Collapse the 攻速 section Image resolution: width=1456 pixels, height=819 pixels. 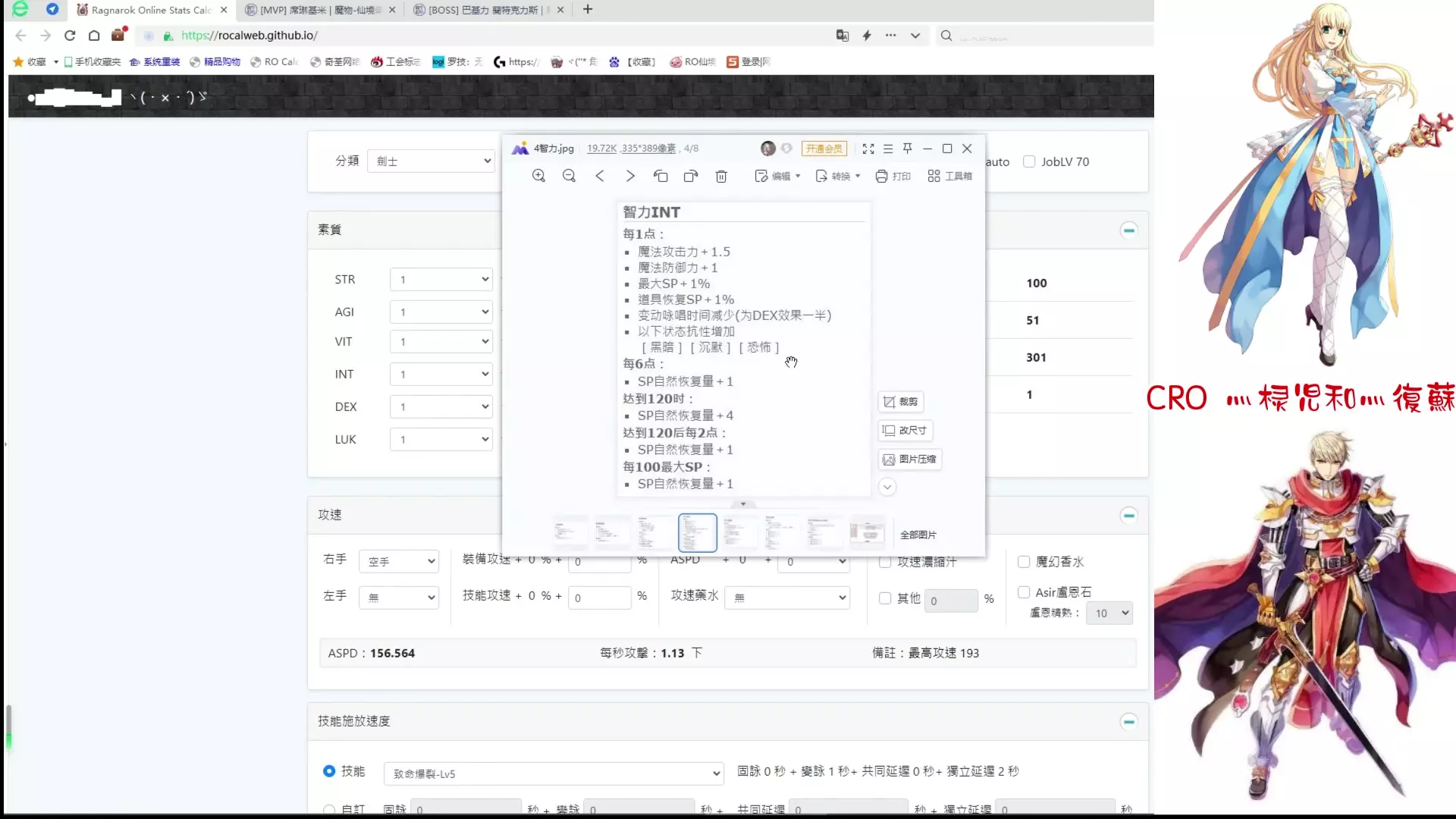(1128, 516)
